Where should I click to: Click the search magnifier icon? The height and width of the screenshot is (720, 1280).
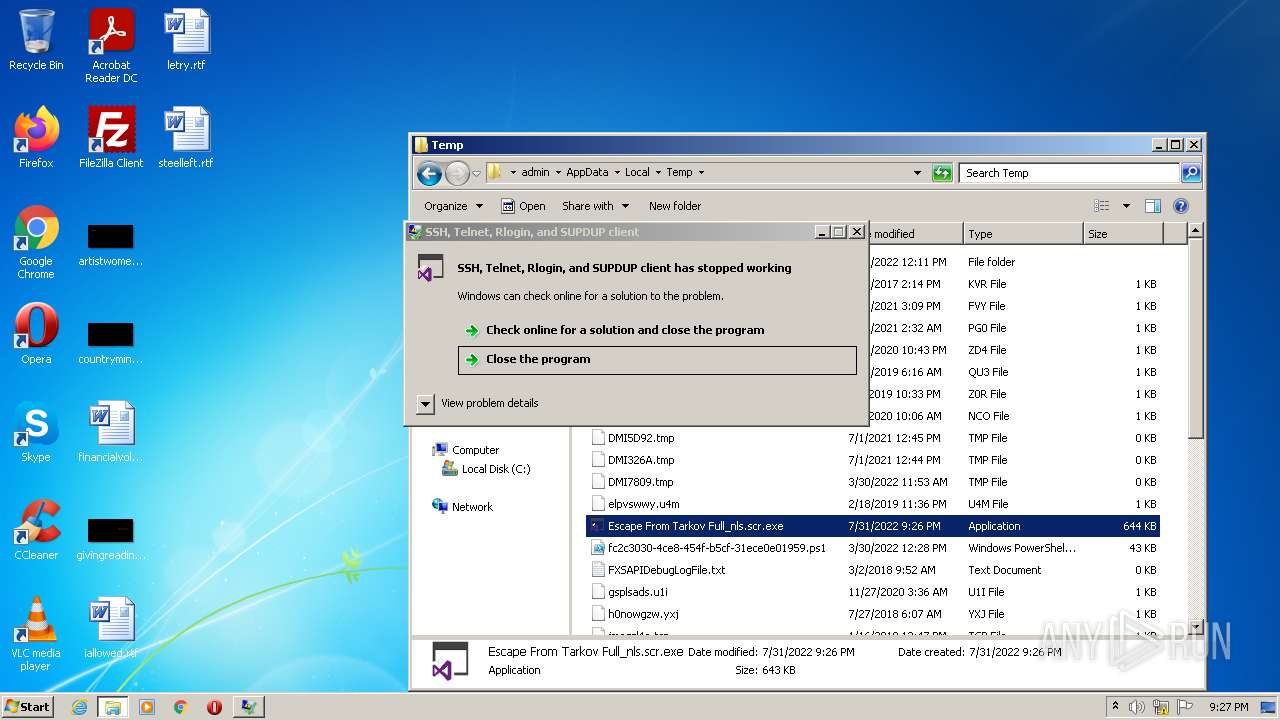click(x=1190, y=173)
